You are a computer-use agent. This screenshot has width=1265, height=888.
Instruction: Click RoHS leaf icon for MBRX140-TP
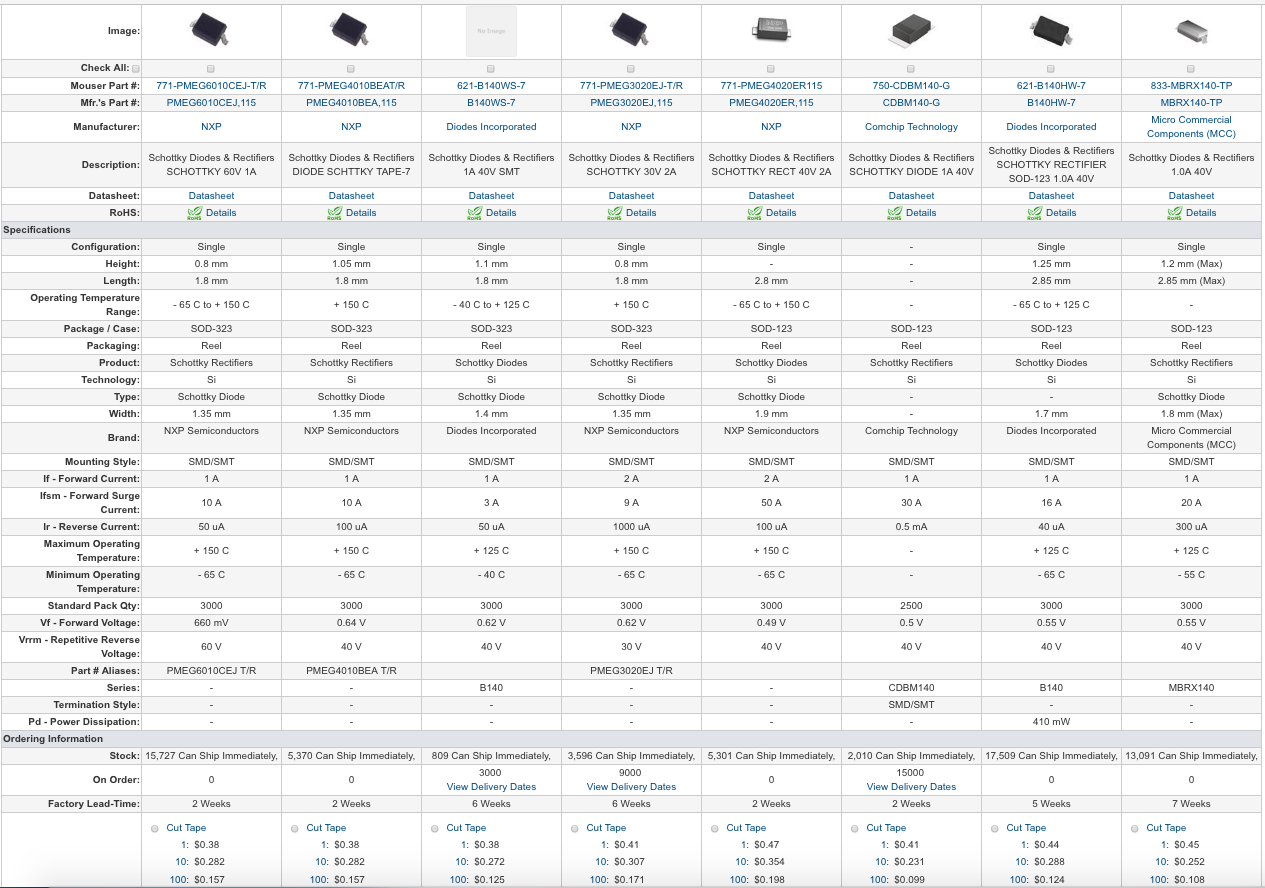coord(1174,212)
